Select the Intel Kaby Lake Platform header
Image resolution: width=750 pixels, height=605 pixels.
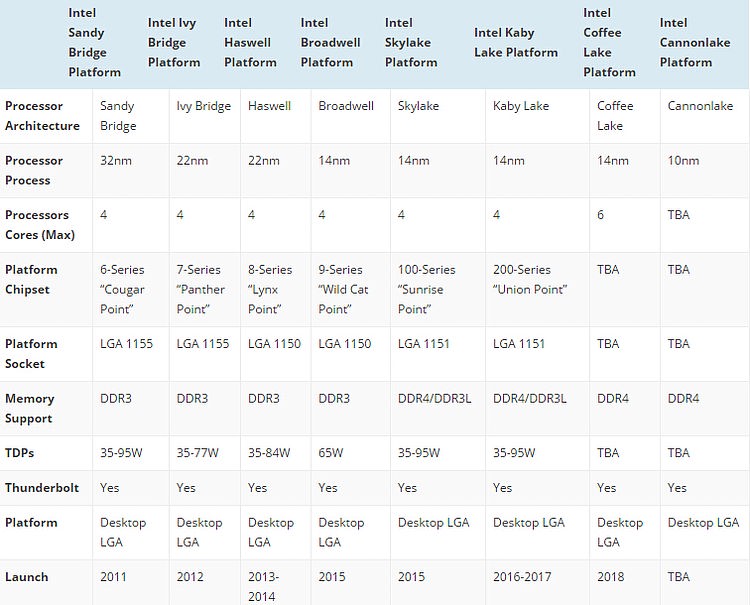pyautogui.click(x=516, y=43)
